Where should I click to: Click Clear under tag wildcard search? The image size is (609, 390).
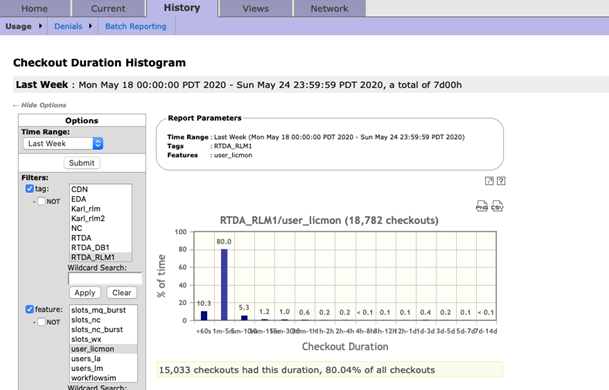click(122, 292)
